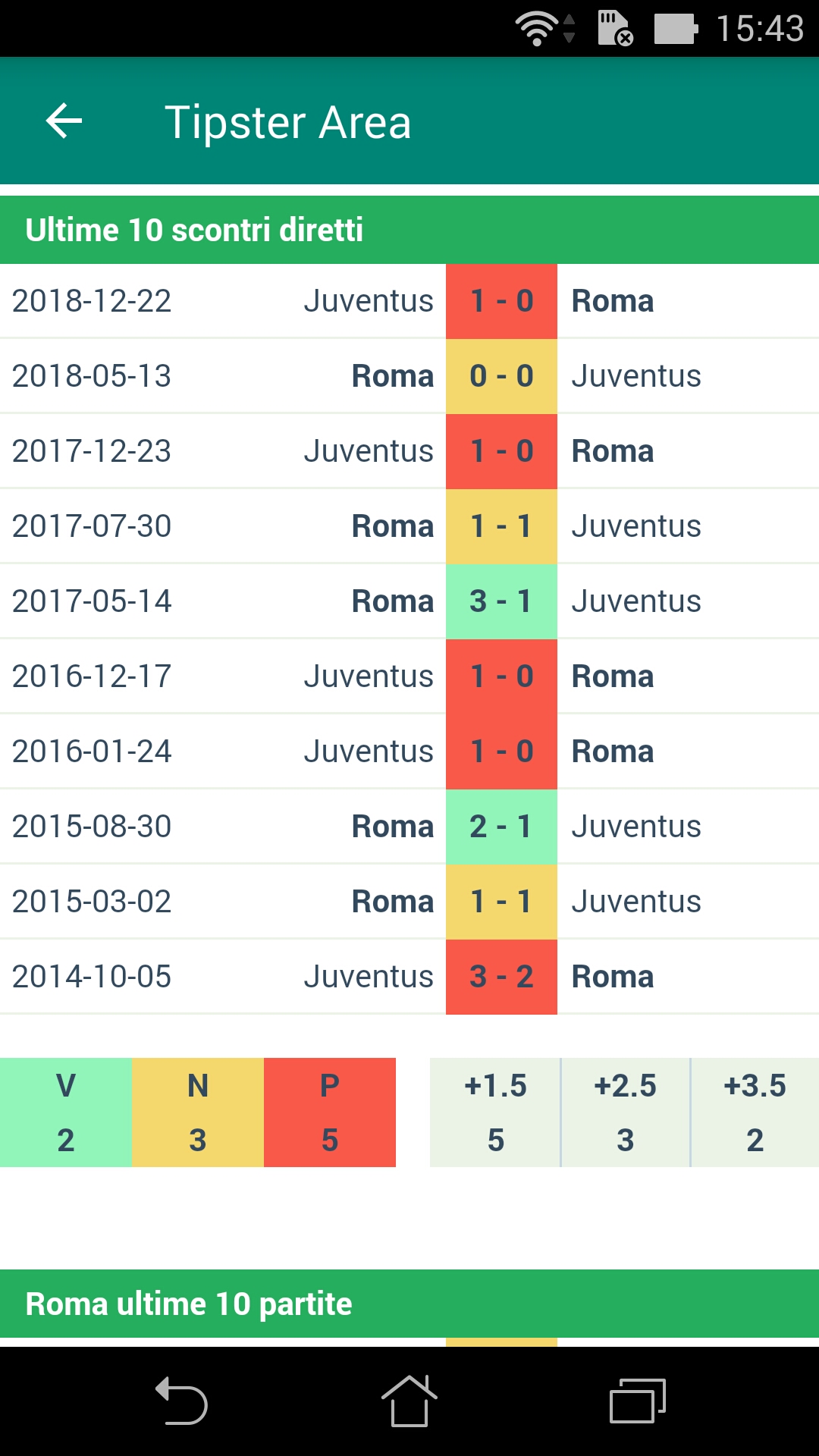Image resolution: width=819 pixels, height=1456 pixels.
Task: Select the +2.5 goals stat cell
Action: pyautogui.click(x=626, y=1112)
